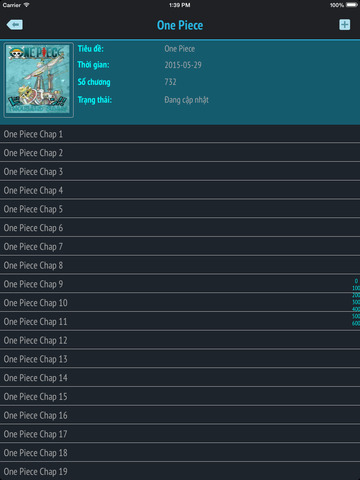The image size is (360, 480).
Task: Tap the battery indicator in status bar
Action: coord(352,5)
